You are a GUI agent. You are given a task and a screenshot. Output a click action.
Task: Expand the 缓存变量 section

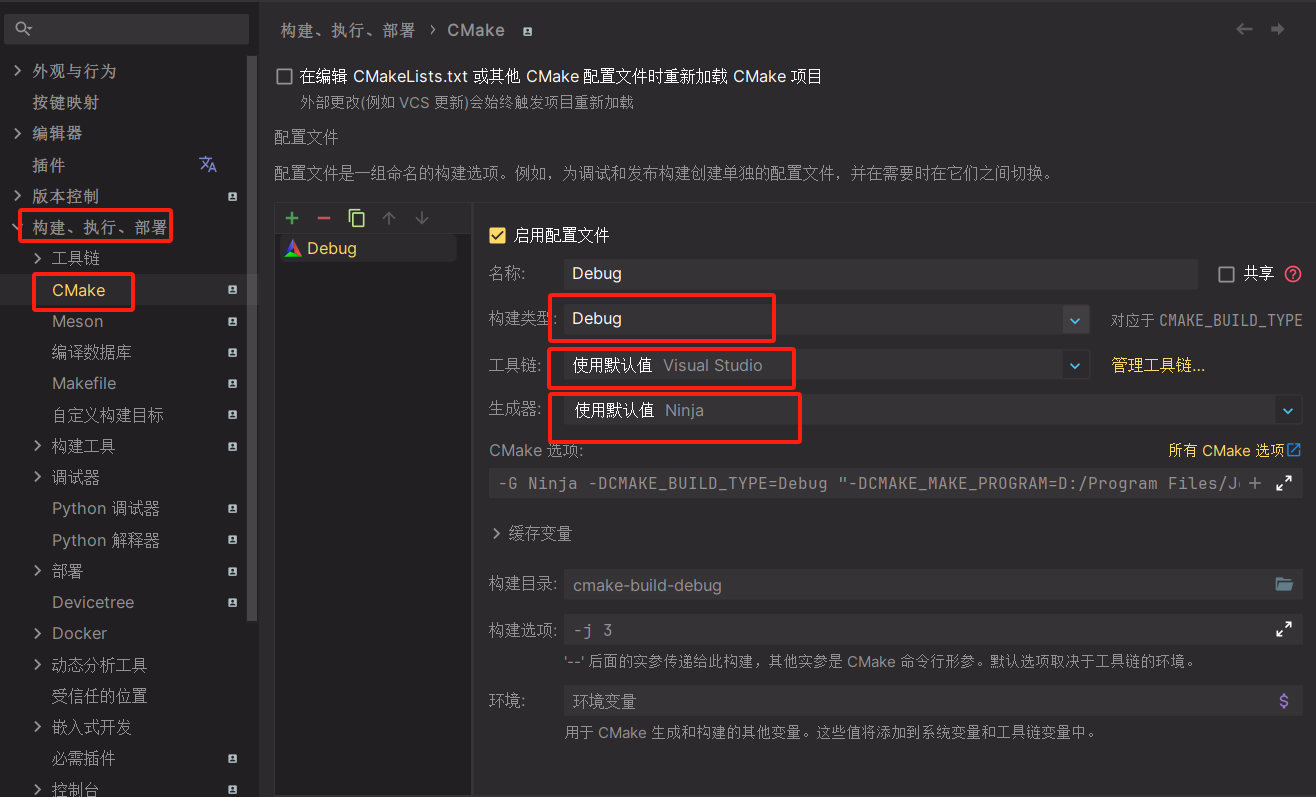point(496,534)
